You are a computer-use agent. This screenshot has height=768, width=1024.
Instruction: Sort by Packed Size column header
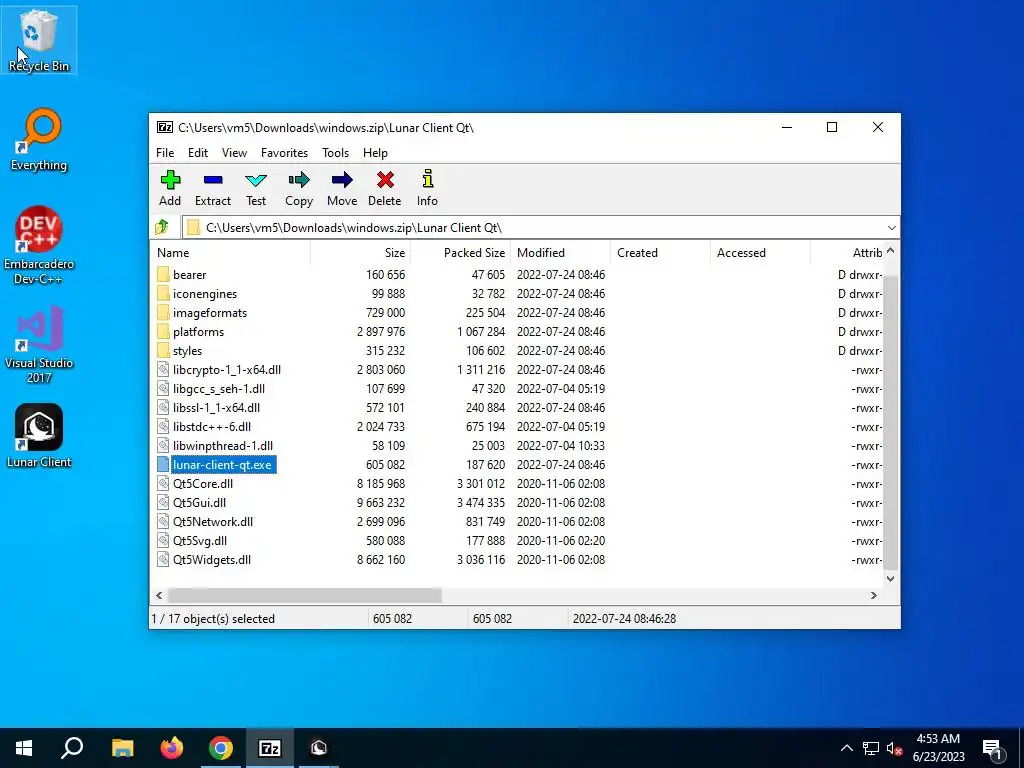coord(460,253)
